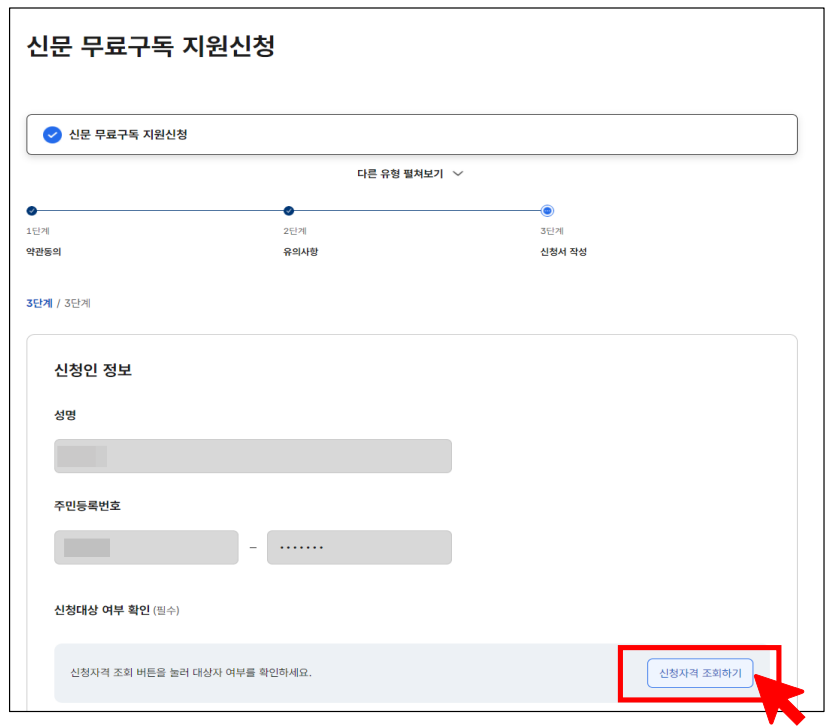
Task: Click the down chevron next to 다른 유형 펼쳐보기
Action: [458, 172]
